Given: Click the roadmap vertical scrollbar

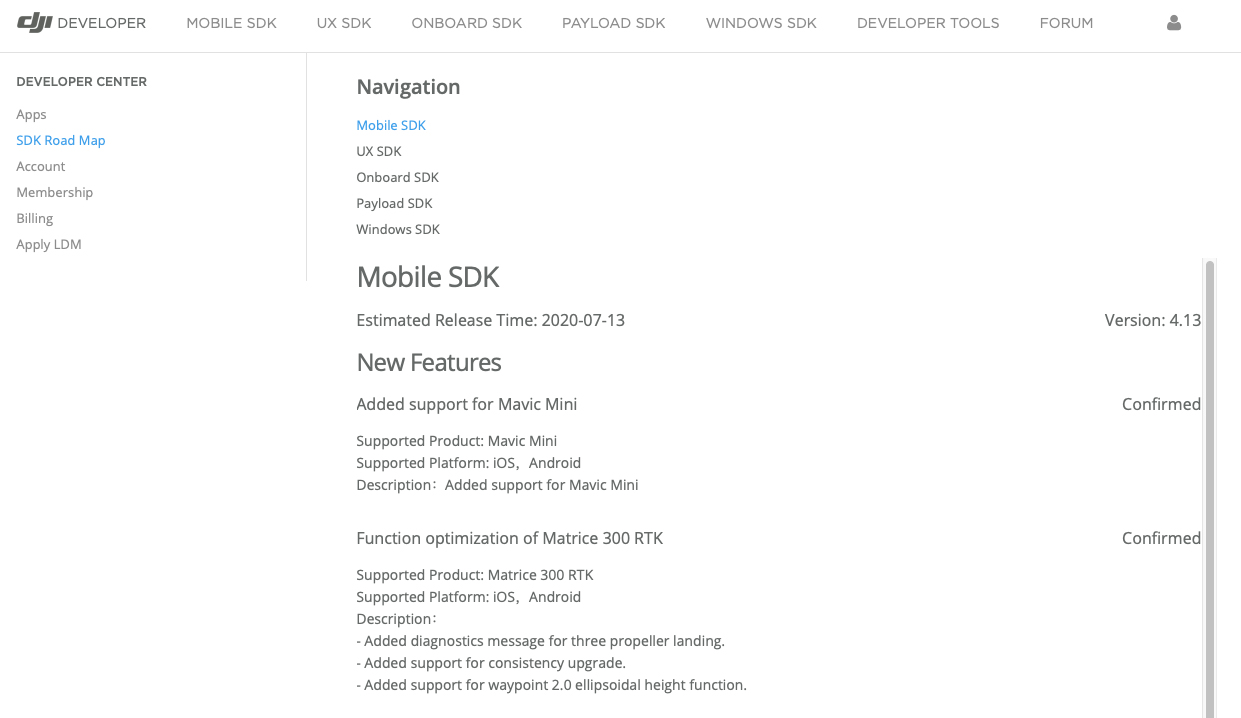Looking at the screenshot, I should [1210, 488].
